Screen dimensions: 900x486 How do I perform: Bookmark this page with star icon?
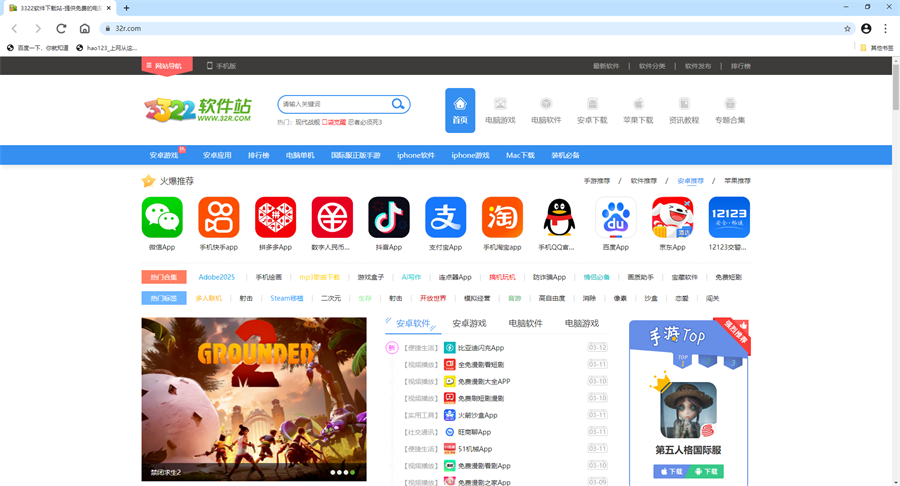847,28
